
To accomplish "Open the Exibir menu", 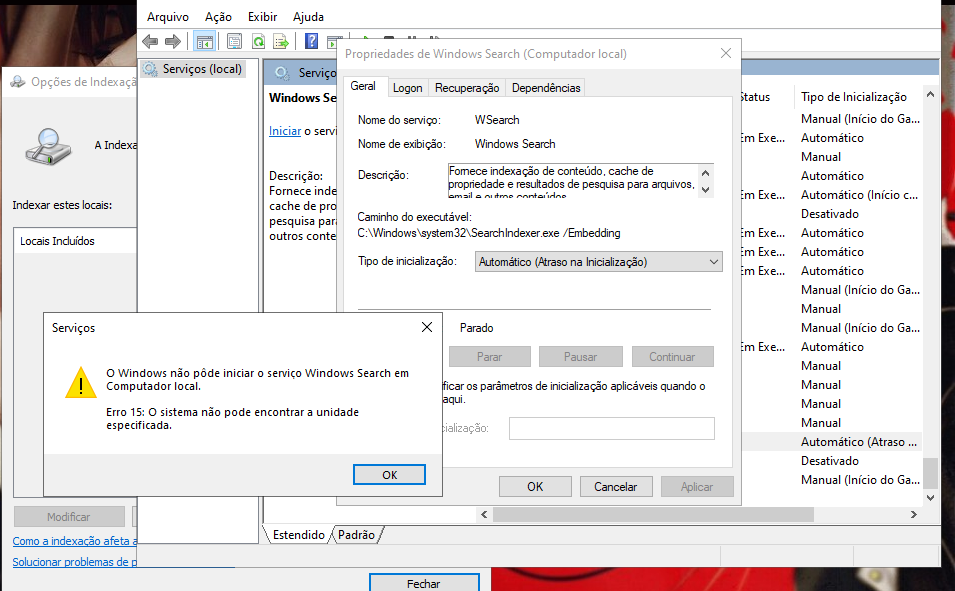I will click(263, 17).
